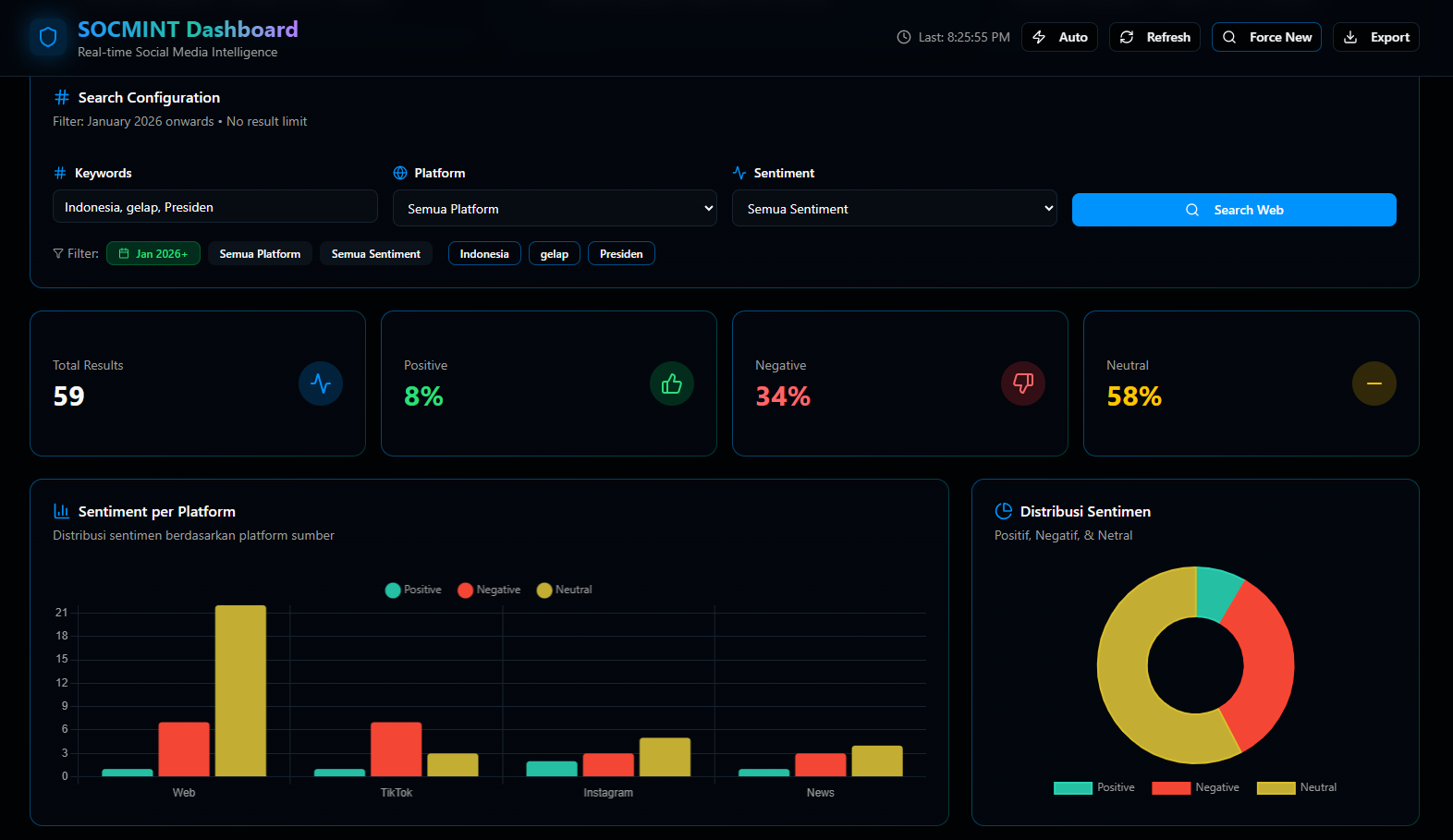Select the Presiden keyword tag

click(x=621, y=253)
